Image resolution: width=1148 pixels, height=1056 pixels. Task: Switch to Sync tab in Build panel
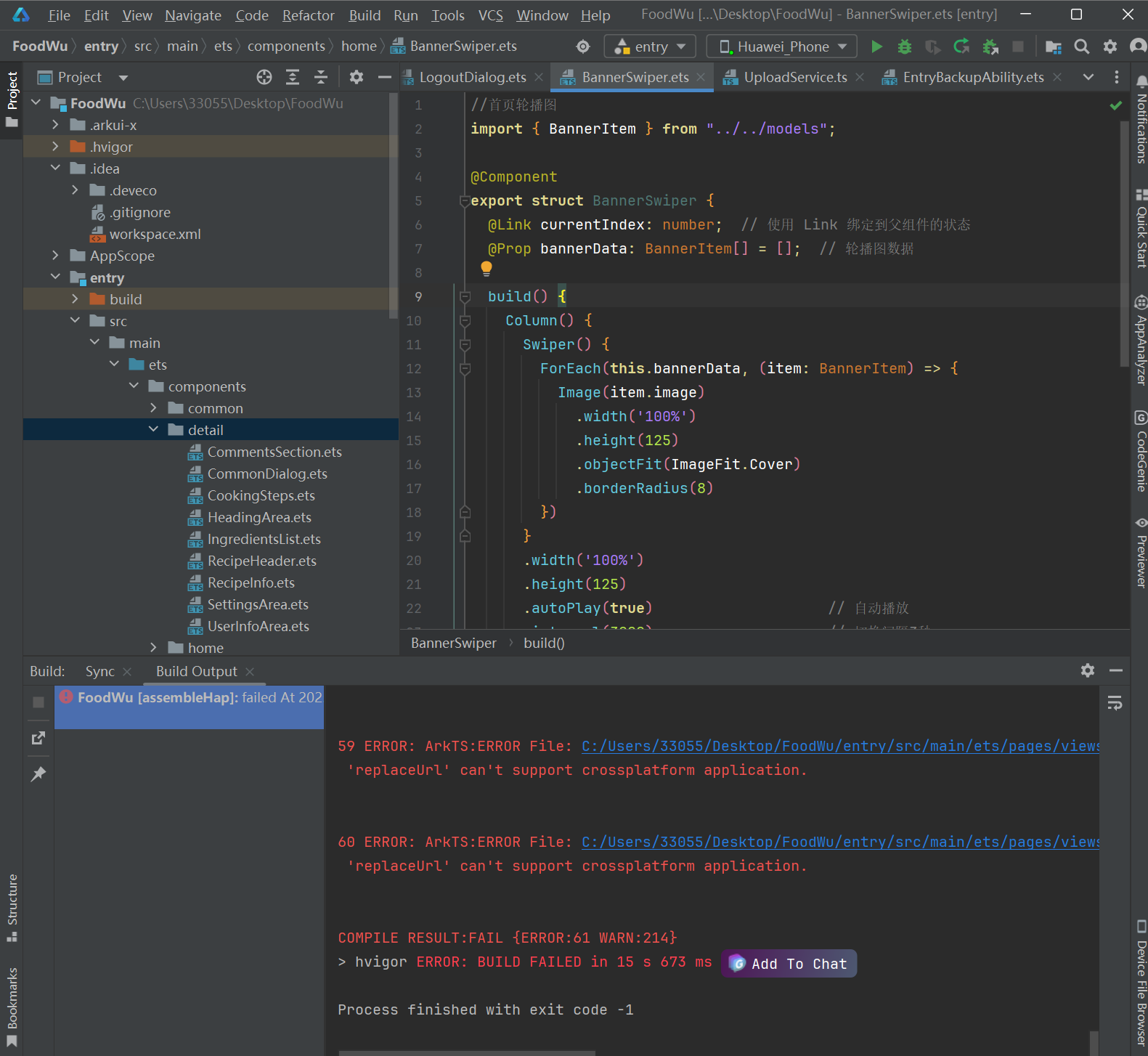[100, 672]
